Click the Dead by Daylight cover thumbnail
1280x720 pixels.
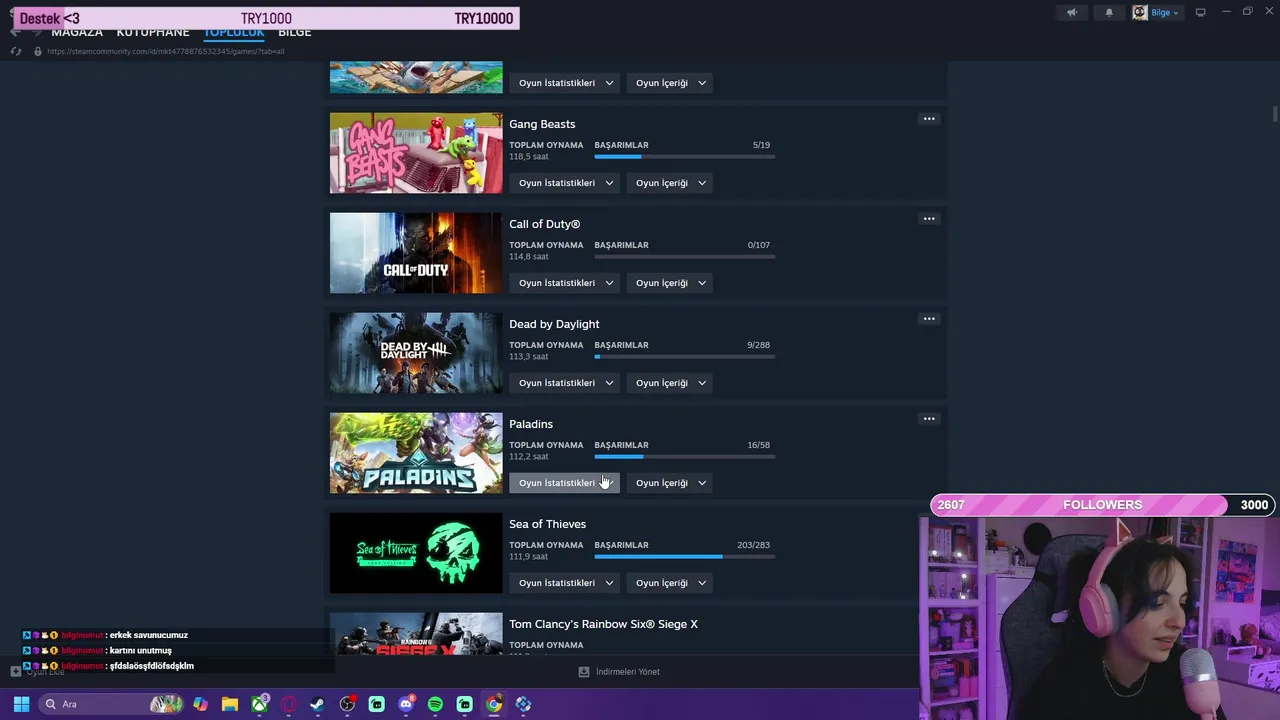(x=416, y=353)
